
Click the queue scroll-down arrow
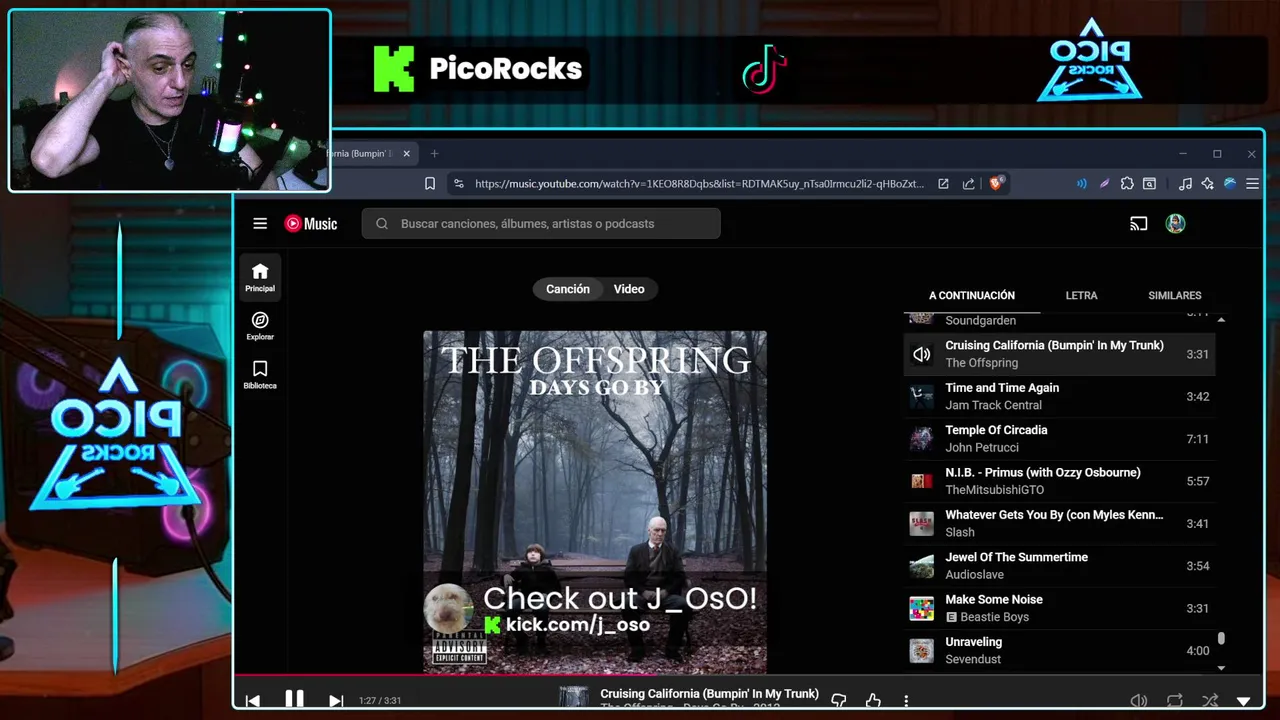[1221, 667]
